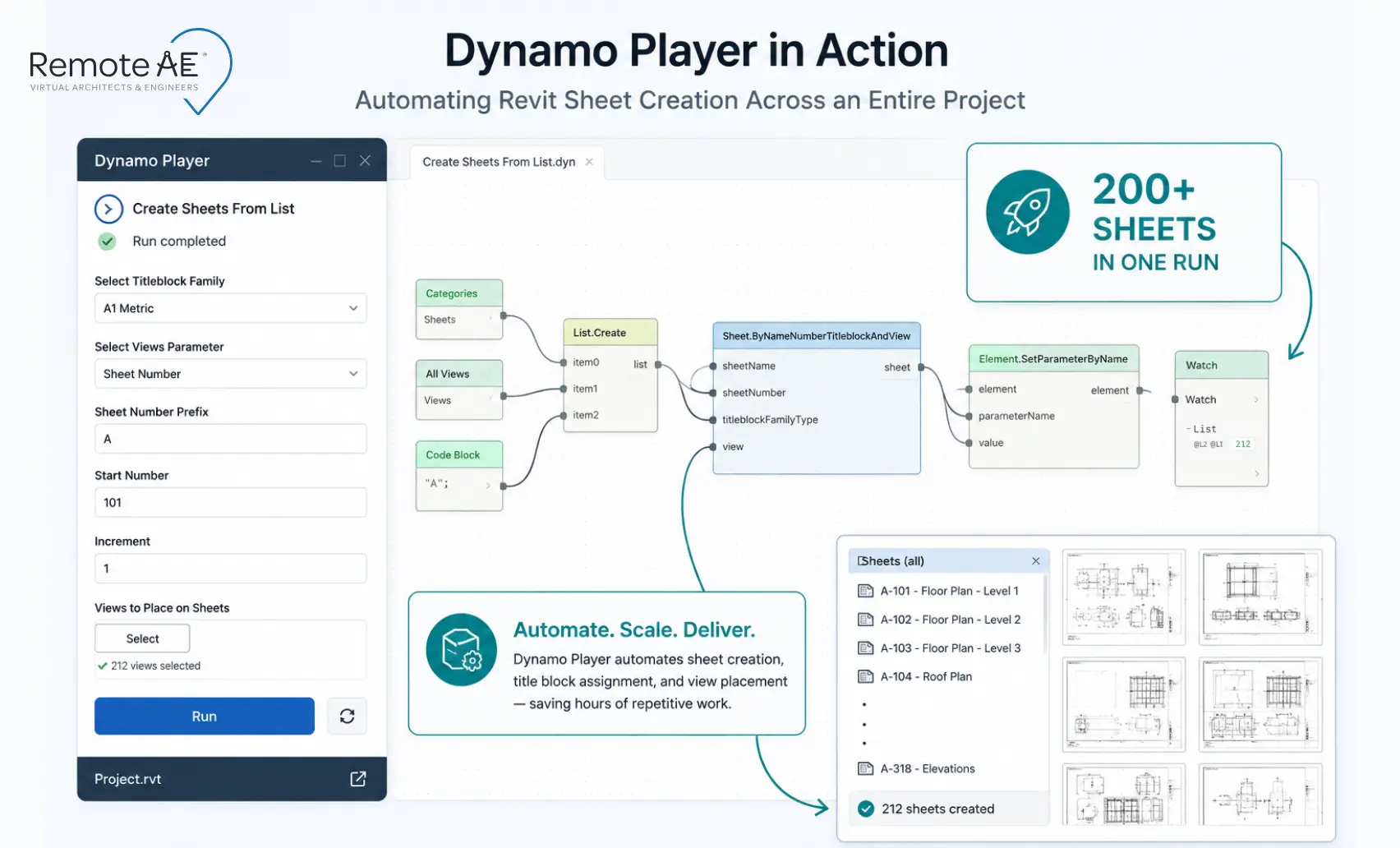1400x848 pixels.
Task: Click the Remote AE logo
Action: [131, 71]
